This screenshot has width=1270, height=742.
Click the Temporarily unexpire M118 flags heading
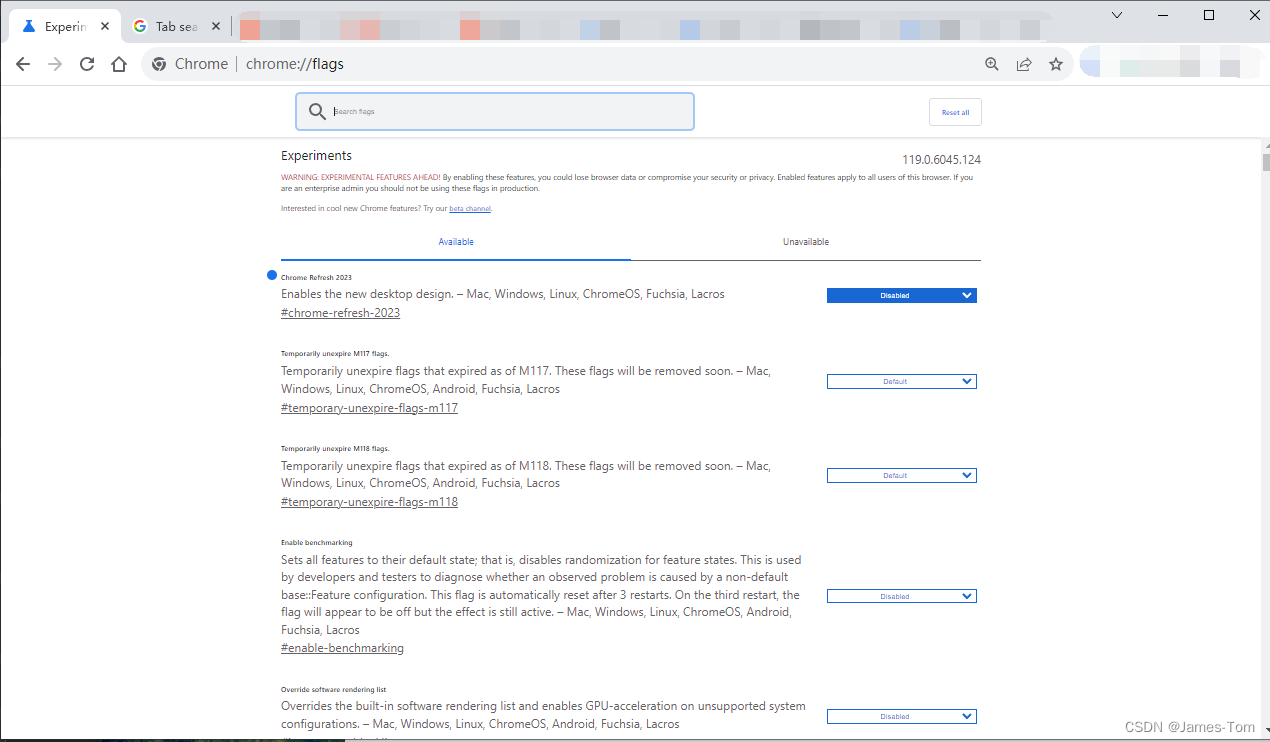[x=335, y=448]
